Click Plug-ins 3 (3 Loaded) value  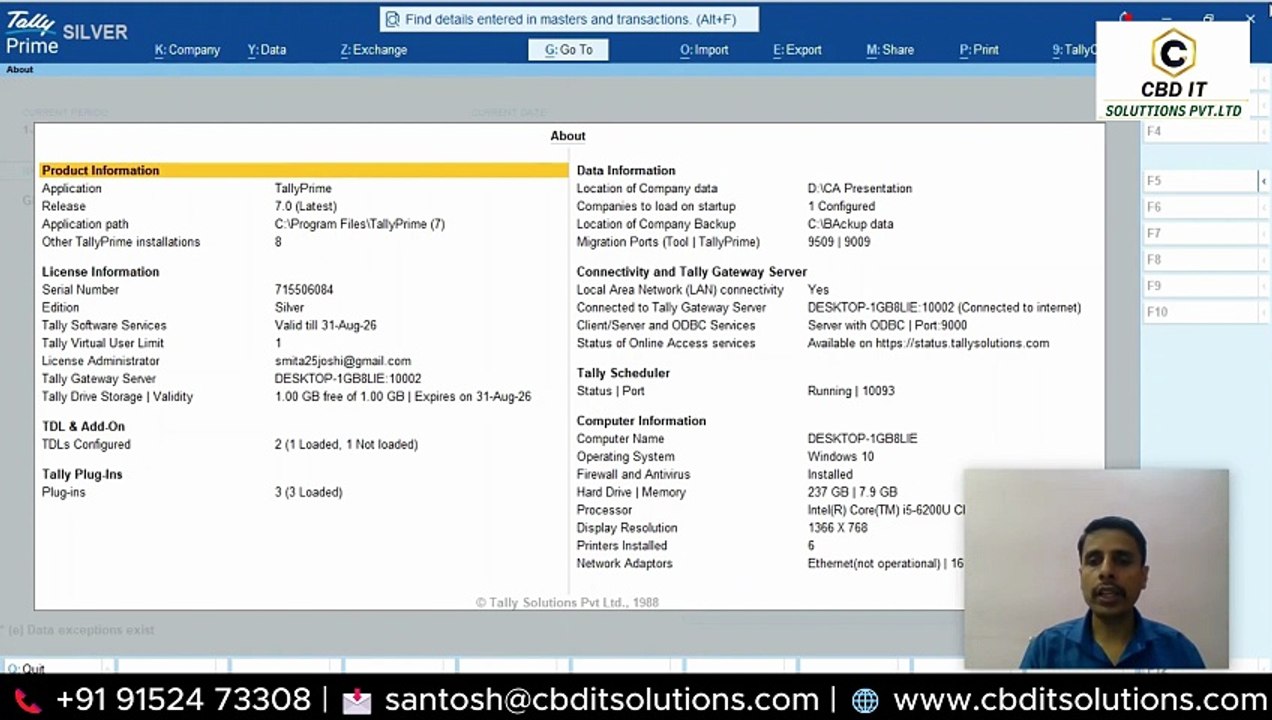pyautogui.click(x=309, y=493)
